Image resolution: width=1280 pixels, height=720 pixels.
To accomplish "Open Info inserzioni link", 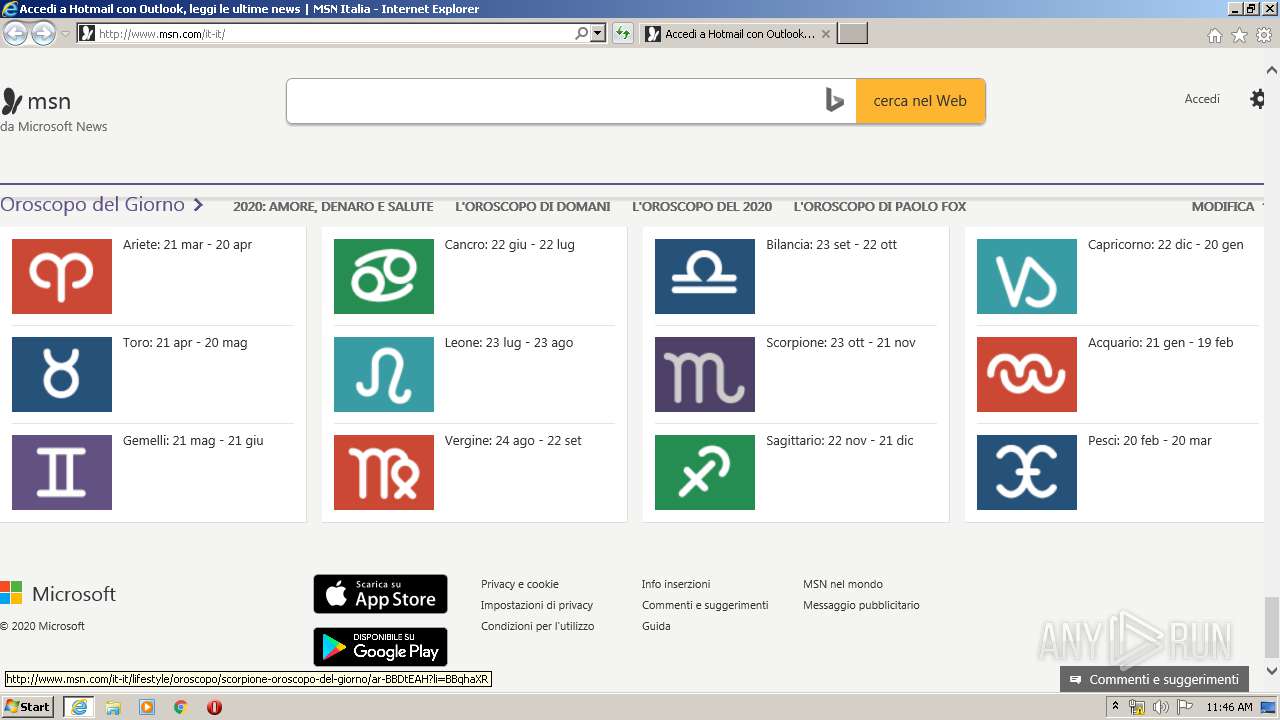I will click(x=676, y=584).
